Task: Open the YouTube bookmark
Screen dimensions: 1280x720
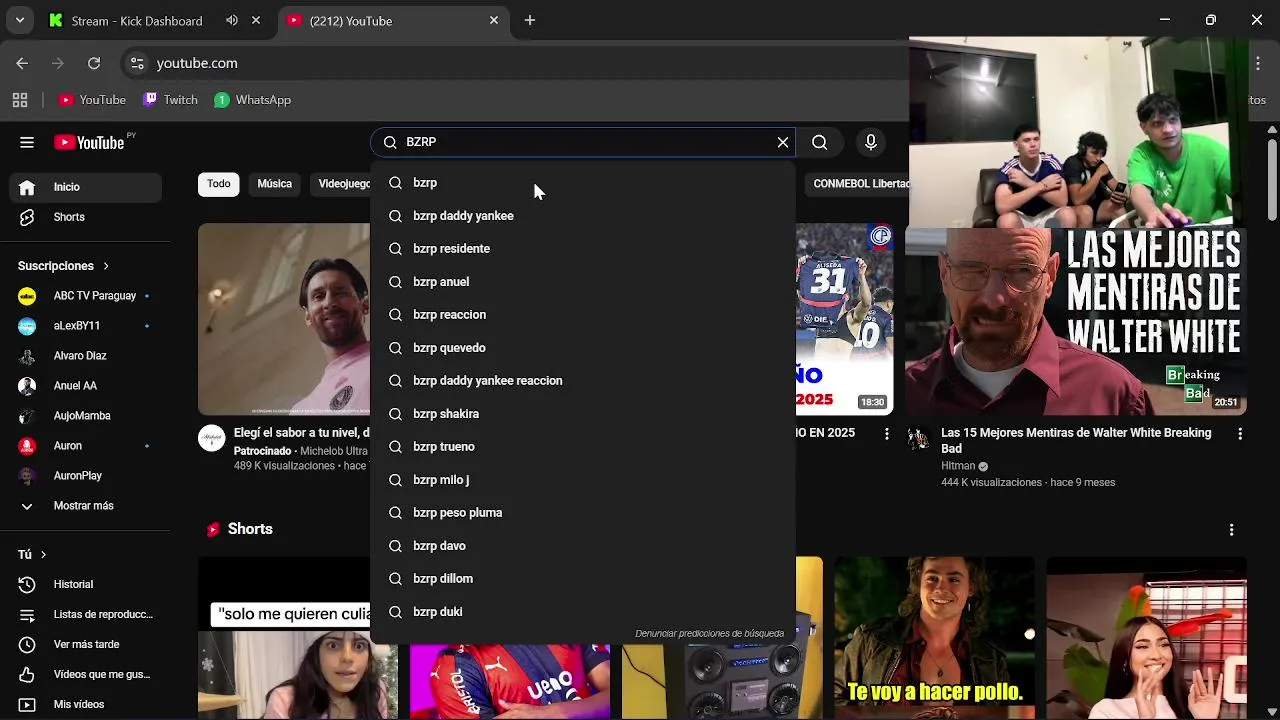Action: coord(92,100)
